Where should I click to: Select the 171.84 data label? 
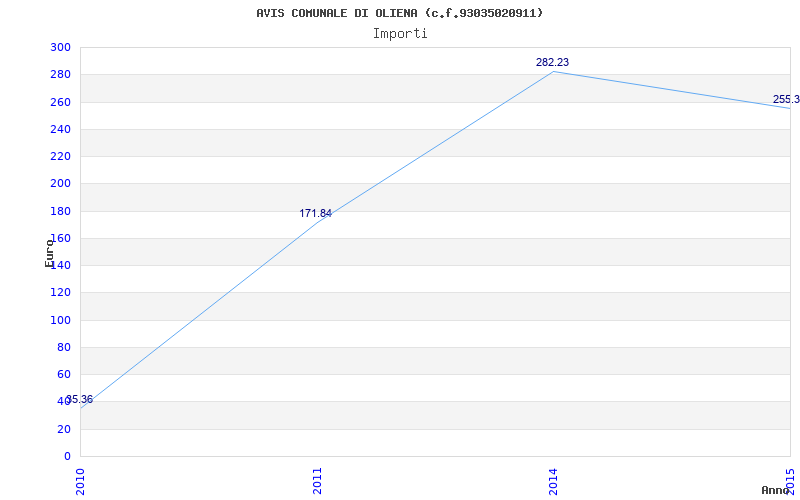[315, 213]
